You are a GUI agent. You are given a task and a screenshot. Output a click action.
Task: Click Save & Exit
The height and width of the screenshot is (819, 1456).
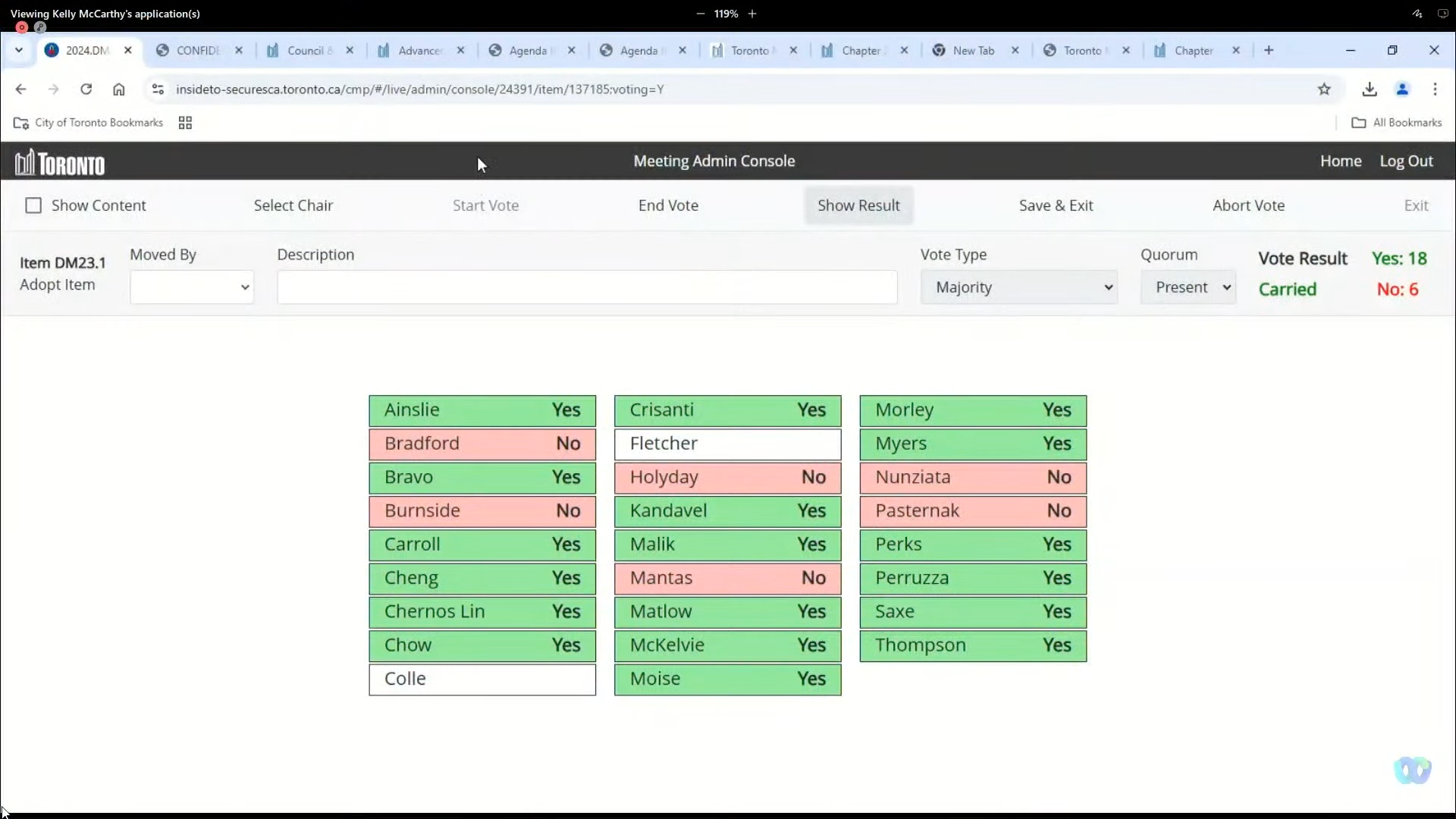(1056, 206)
